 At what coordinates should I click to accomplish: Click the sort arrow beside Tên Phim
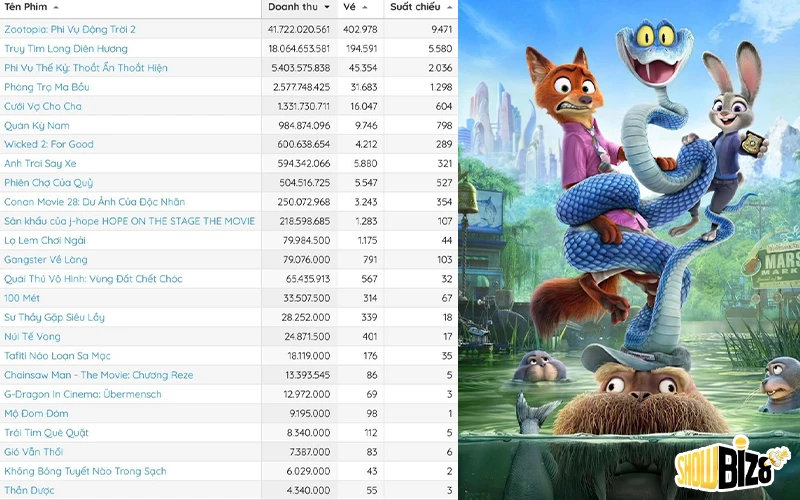click(x=55, y=8)
